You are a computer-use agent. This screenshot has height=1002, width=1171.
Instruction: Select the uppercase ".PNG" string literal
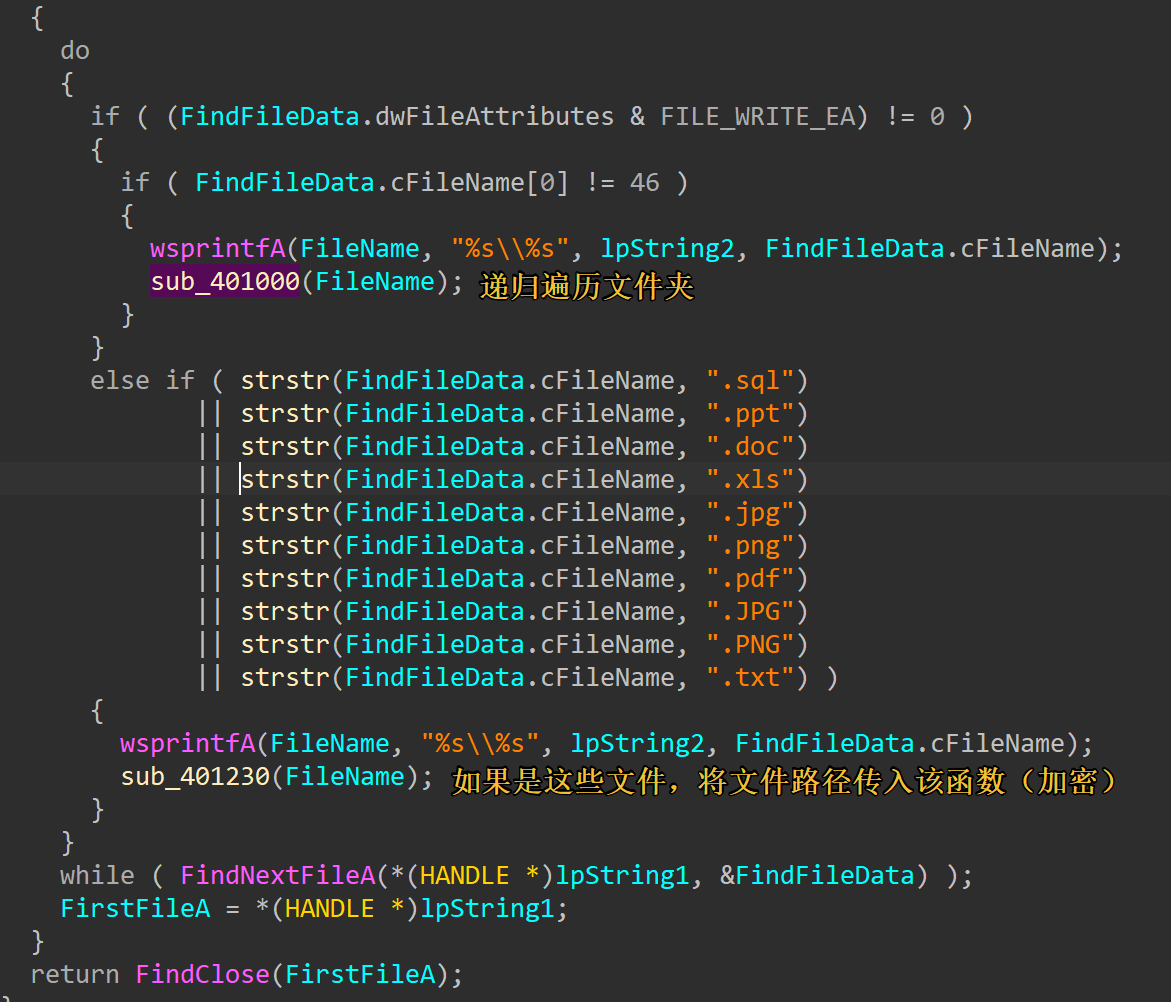coord(749,645)
